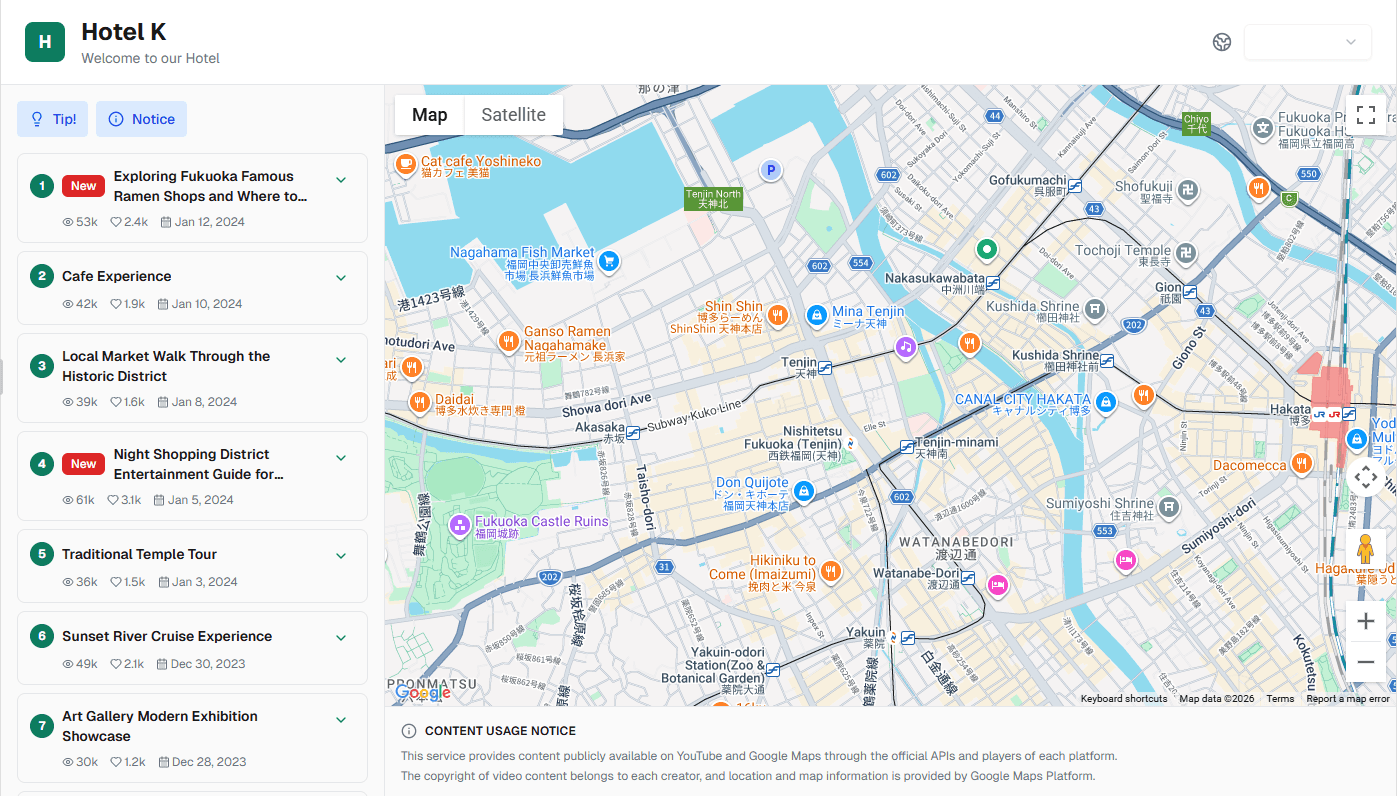Screen dimensions: 1397x796
Task: Click the Street View Pegman icon
Action: tap(1366, 548)
